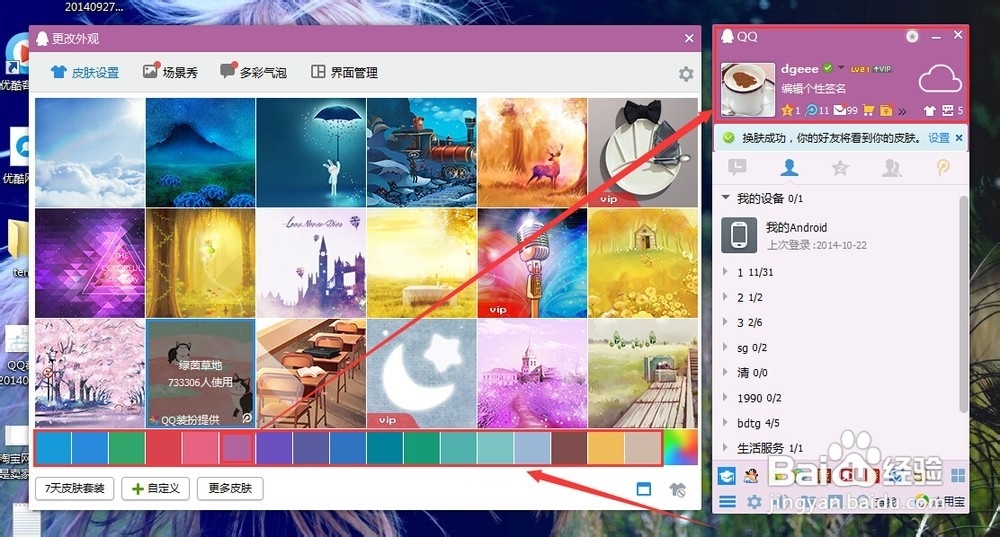Open the QZone star tab icon
The height and width of the screenshot is (537, 1000).
coord(840,168)
